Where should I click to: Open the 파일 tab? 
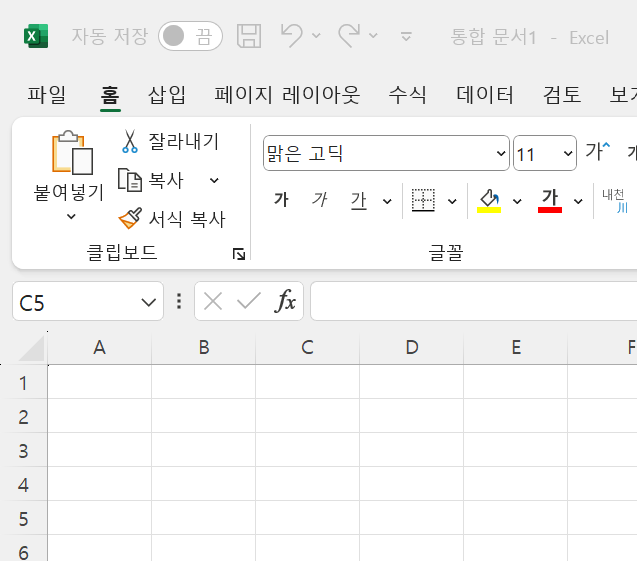click(47, 95)
